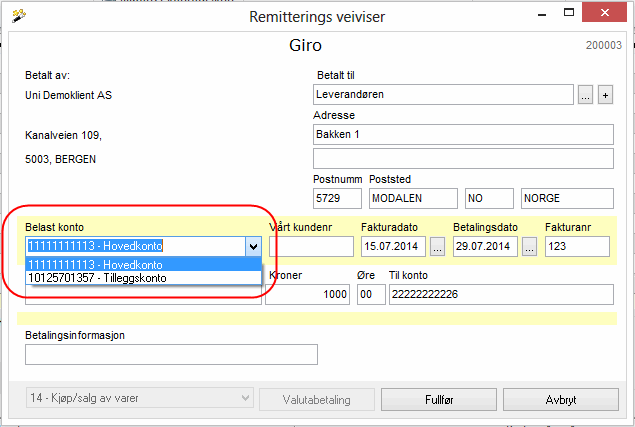Image resolution: width=635 pixels, height=427 pixels.
Task: Open the Betalingsdato date picker button
Action: [x=529, y=246]
